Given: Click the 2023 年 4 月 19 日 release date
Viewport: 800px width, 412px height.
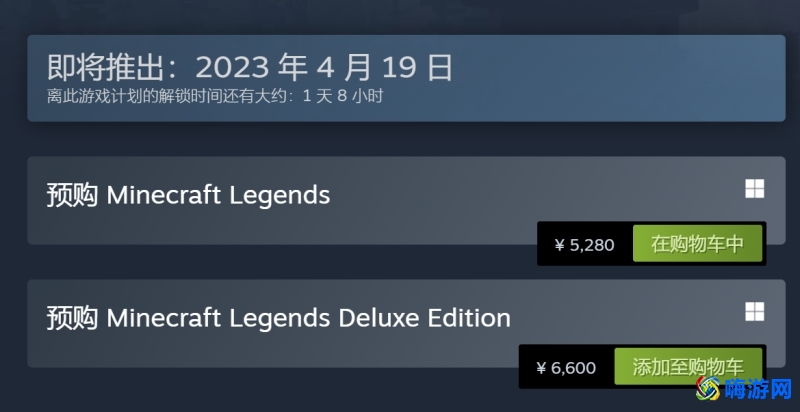Looking at the screenshot, I should coord(324,67).
